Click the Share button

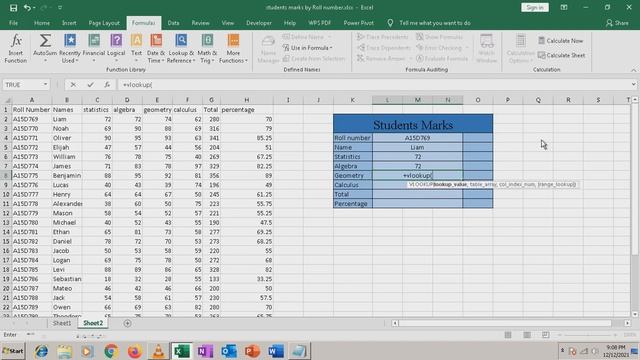[617, 23]
